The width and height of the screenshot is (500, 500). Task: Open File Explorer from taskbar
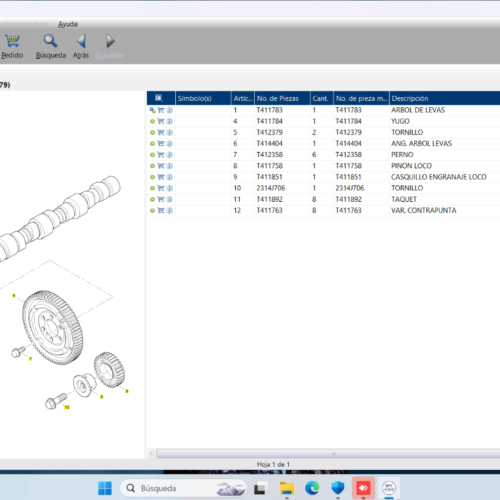pyautogui.click(x=287, y=489)
